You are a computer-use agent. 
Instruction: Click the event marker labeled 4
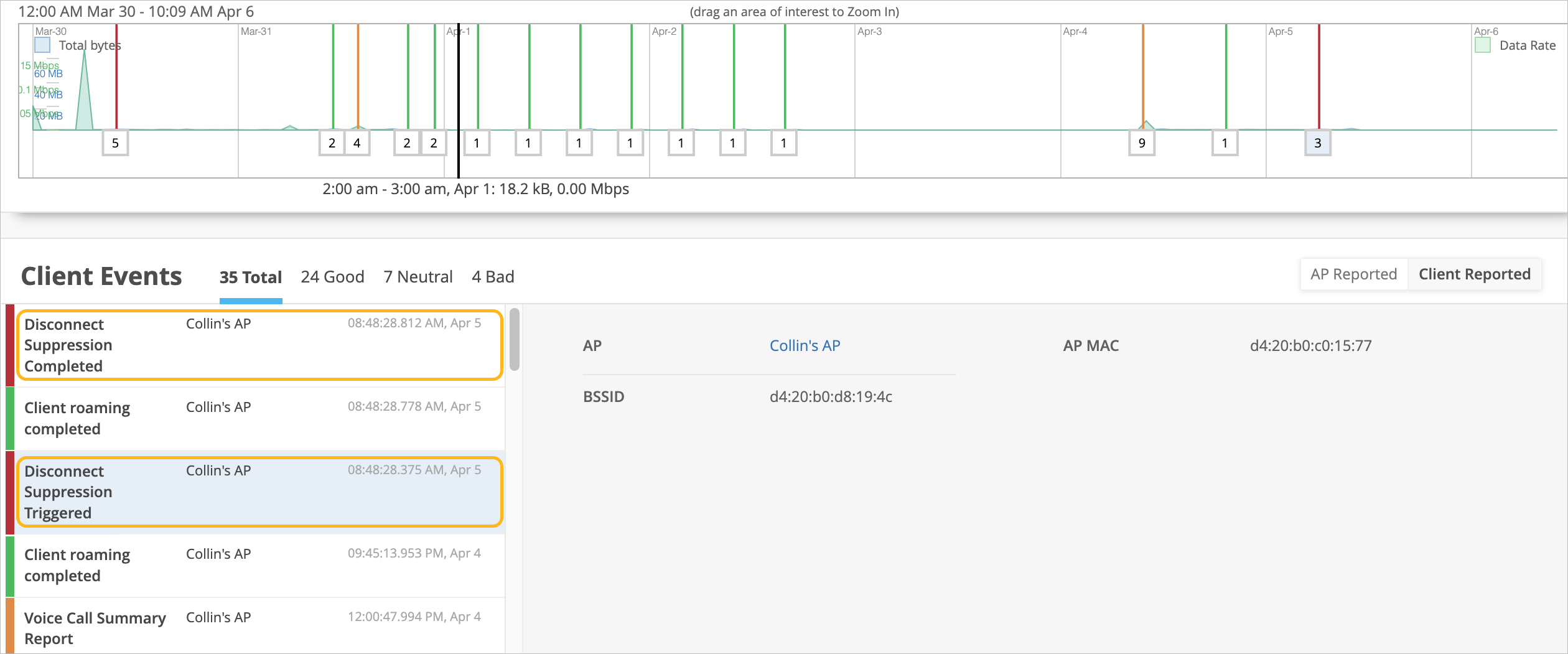[357, 143]
